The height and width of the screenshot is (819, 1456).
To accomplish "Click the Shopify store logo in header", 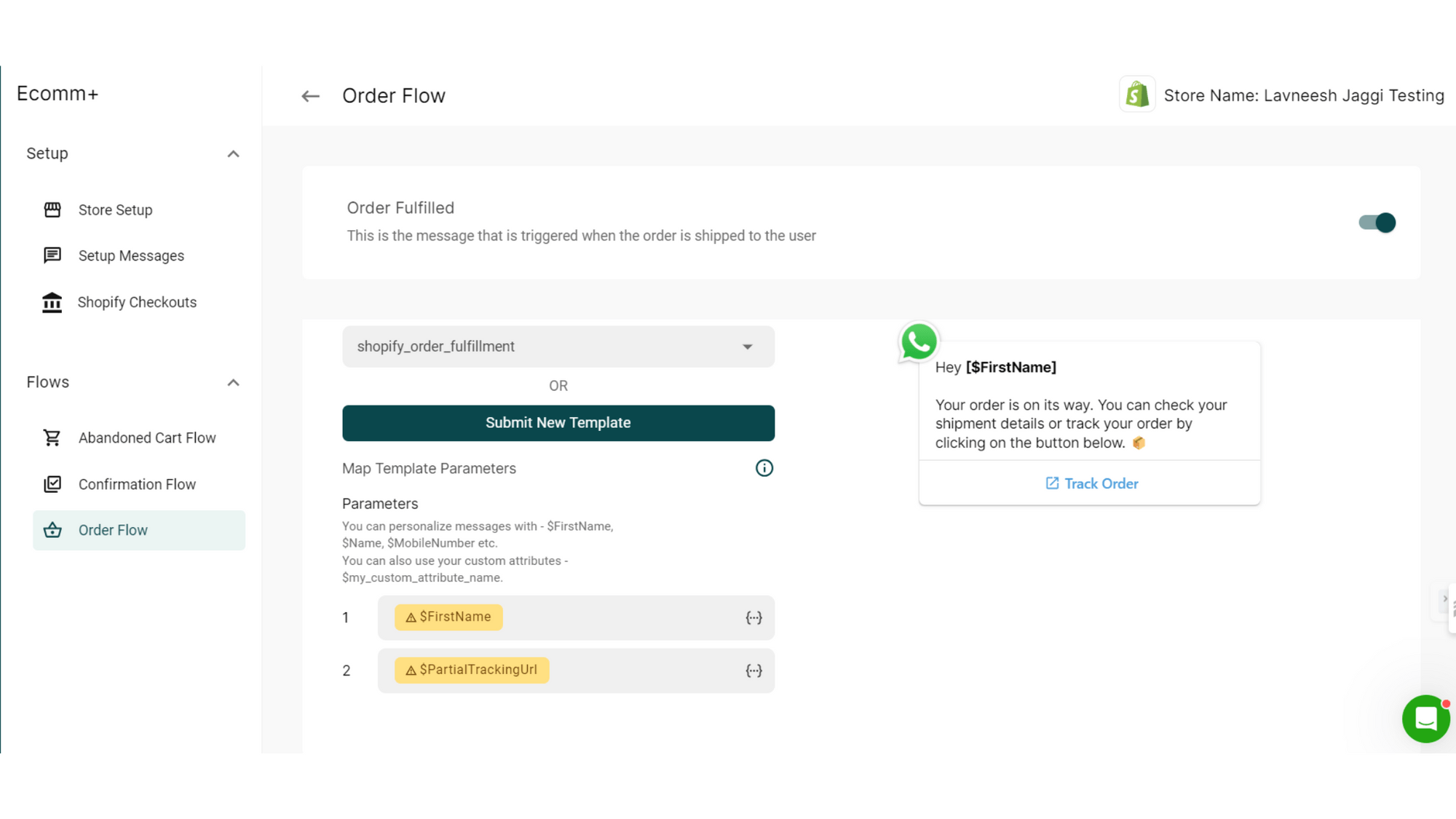I will pos(1136,95).
